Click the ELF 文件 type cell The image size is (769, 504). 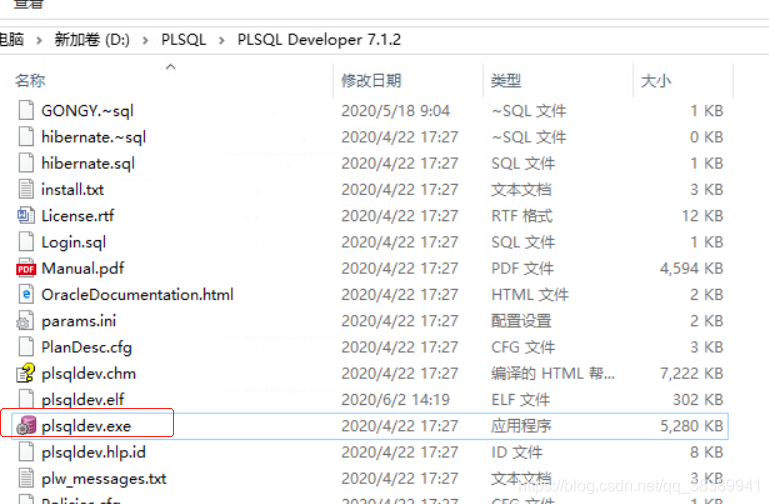(x=520, y=400)
